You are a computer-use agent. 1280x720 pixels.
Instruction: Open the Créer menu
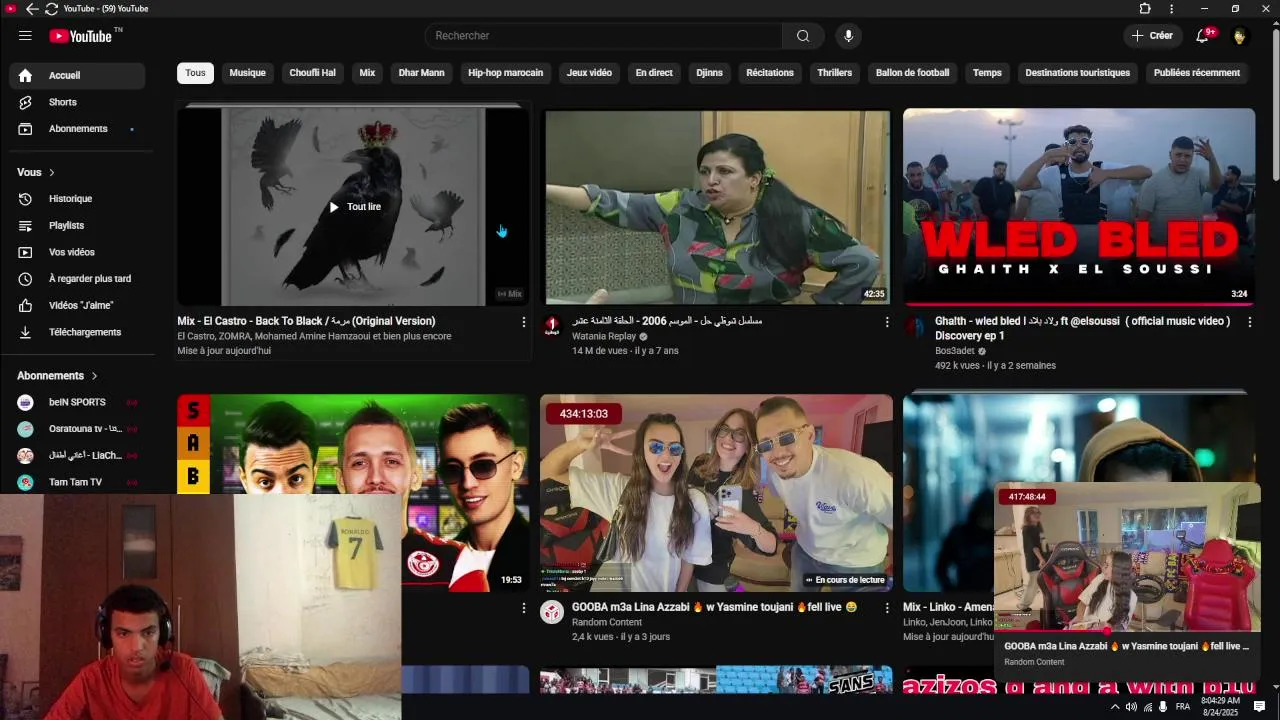[x=1151, y=36]
